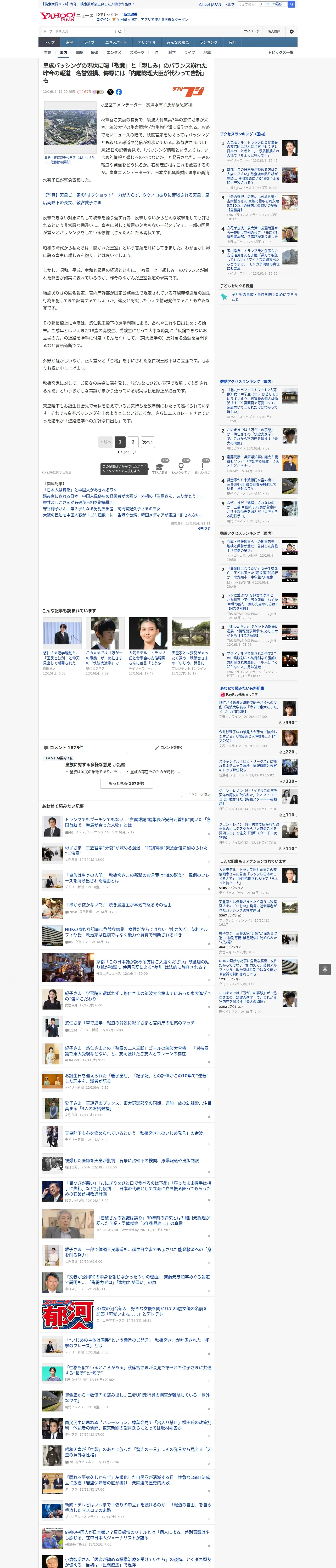Click the Yahoo! JAPAN News logo
336x1568 pixels.
coord(66,16)
